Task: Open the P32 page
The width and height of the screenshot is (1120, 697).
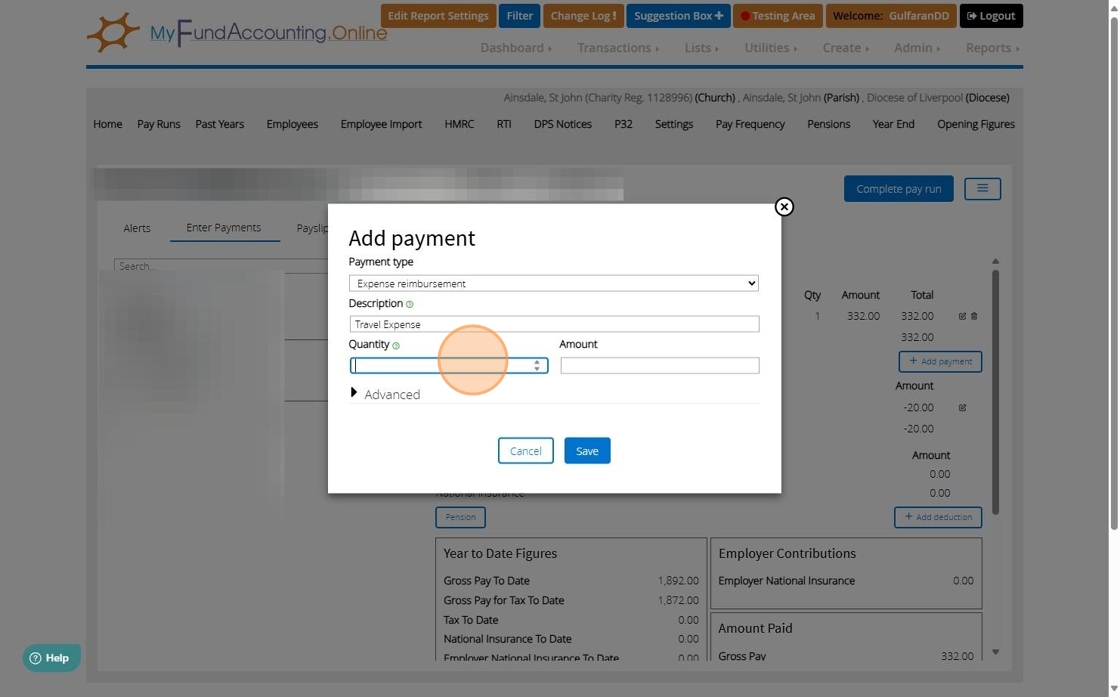Action: tap(623, 124)
